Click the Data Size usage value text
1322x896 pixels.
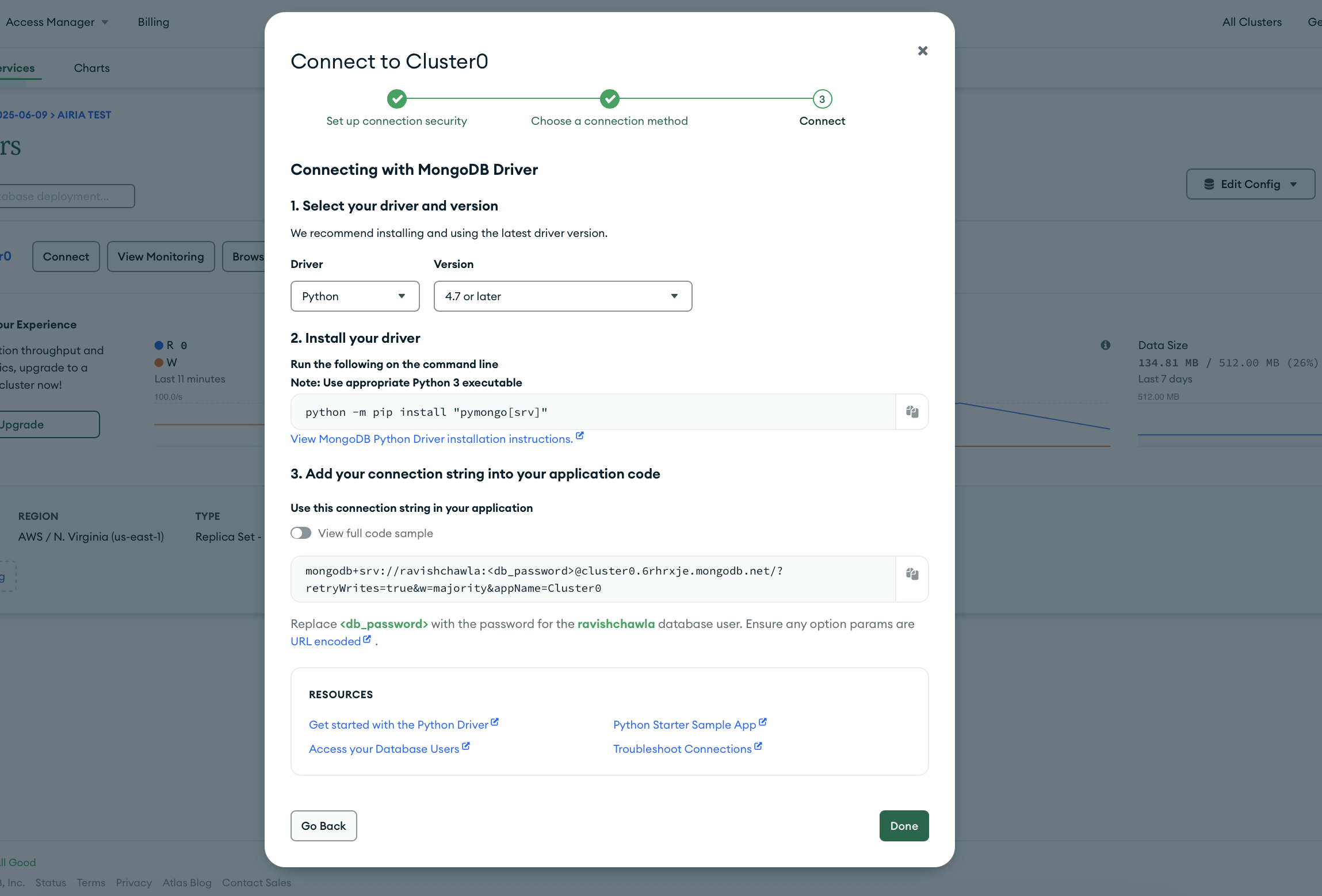(1228, 363)
